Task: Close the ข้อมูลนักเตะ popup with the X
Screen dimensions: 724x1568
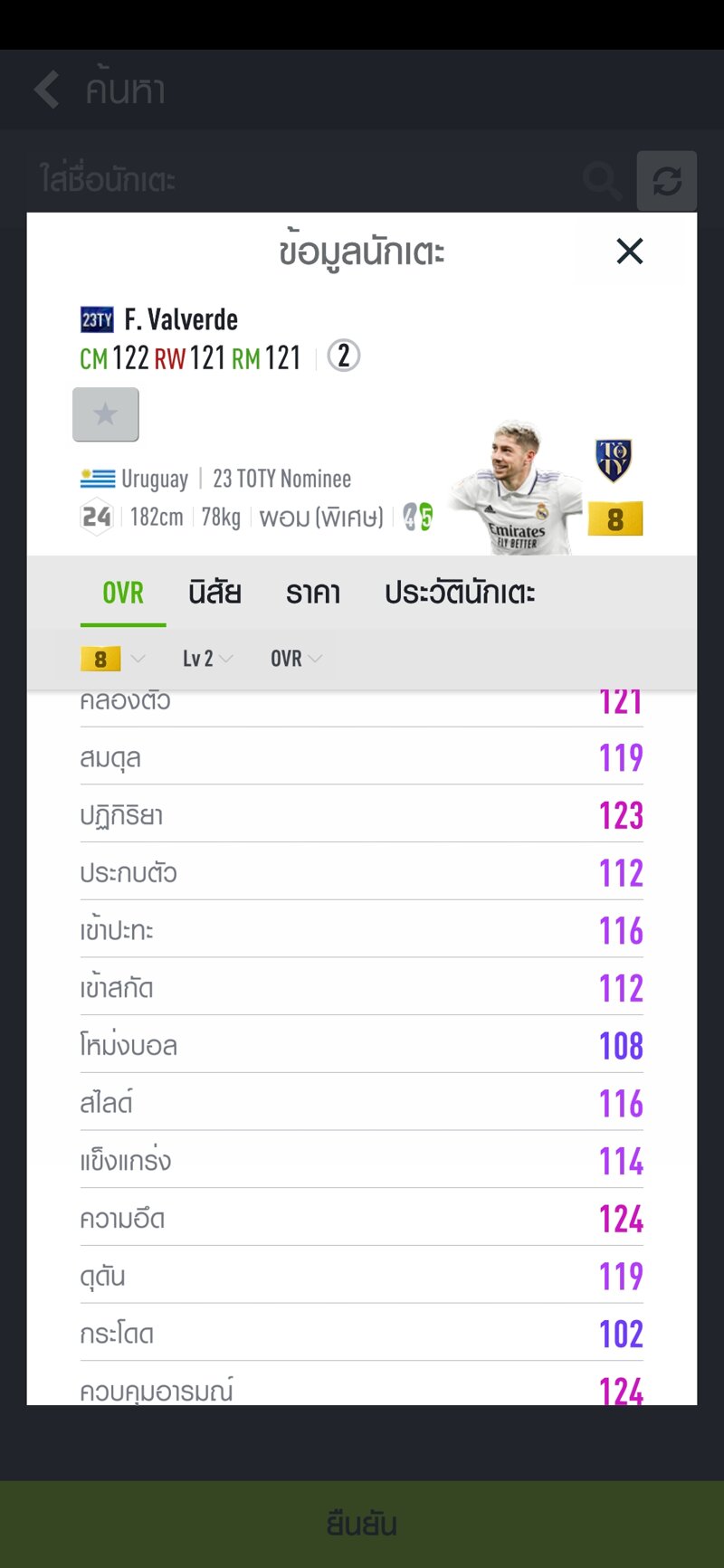Action: [630, 251]
